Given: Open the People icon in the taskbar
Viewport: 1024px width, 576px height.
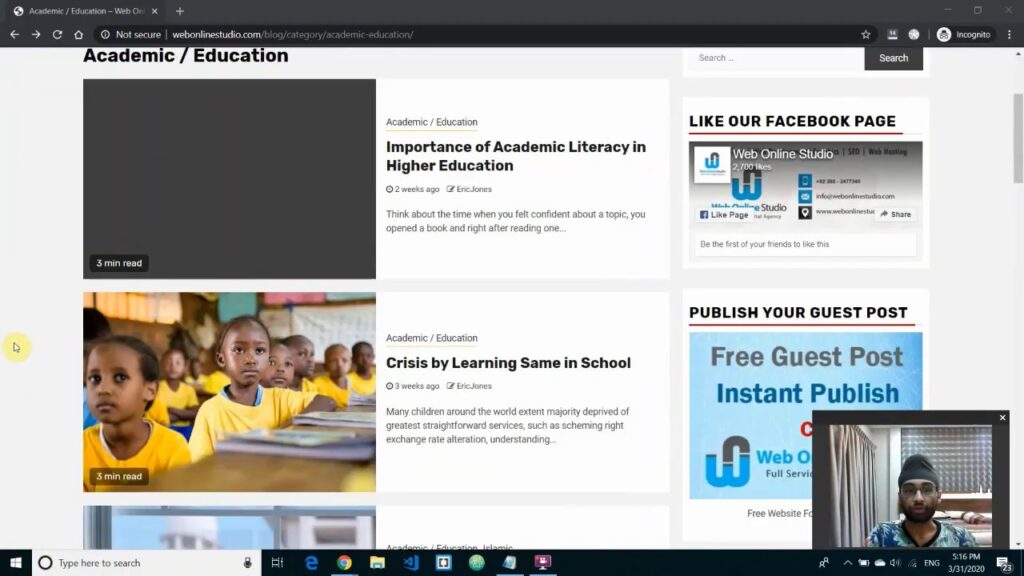Looking at the screenshot, I should coord(824,563).
